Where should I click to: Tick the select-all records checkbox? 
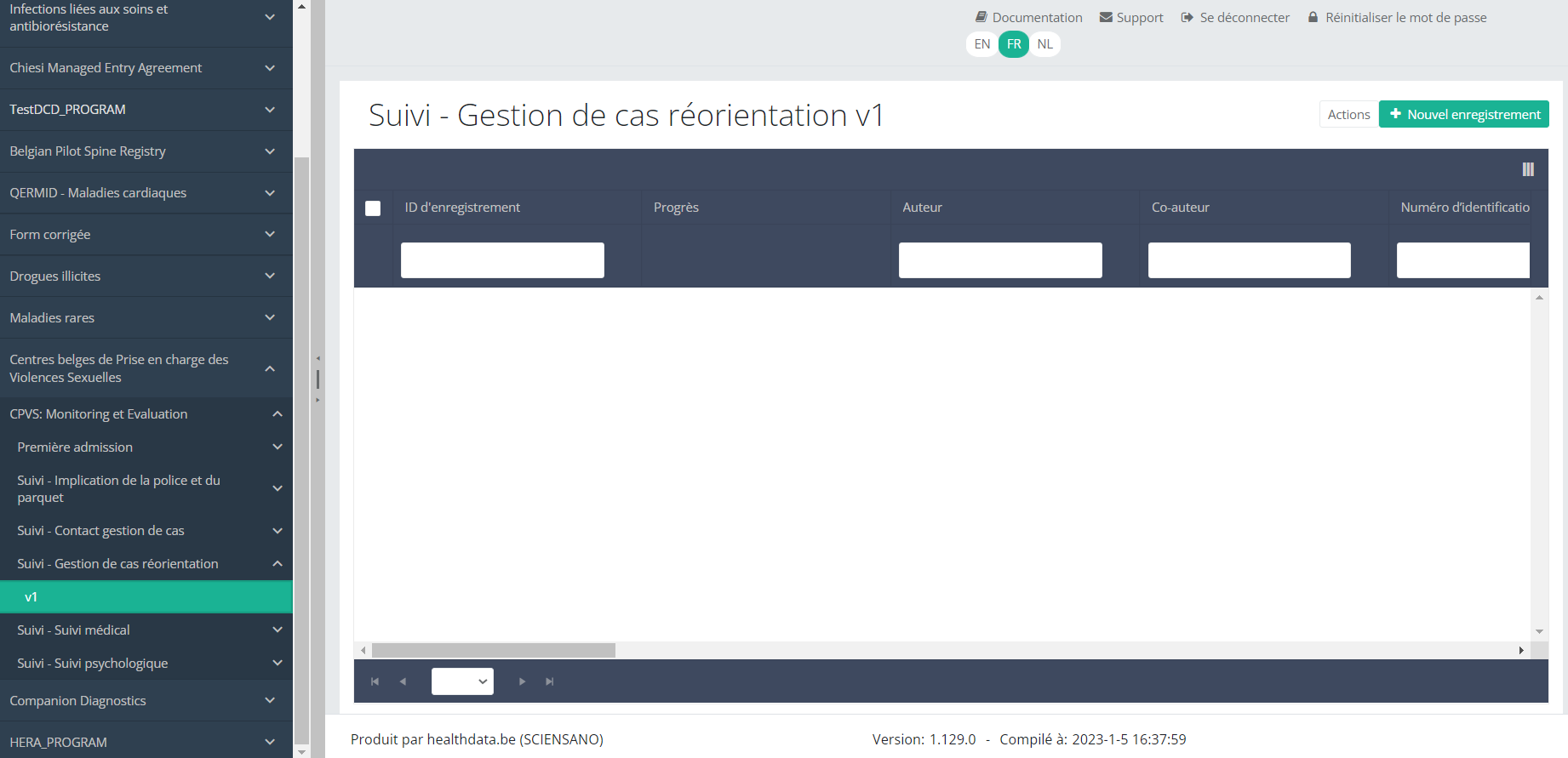click(x=373, y=208)
